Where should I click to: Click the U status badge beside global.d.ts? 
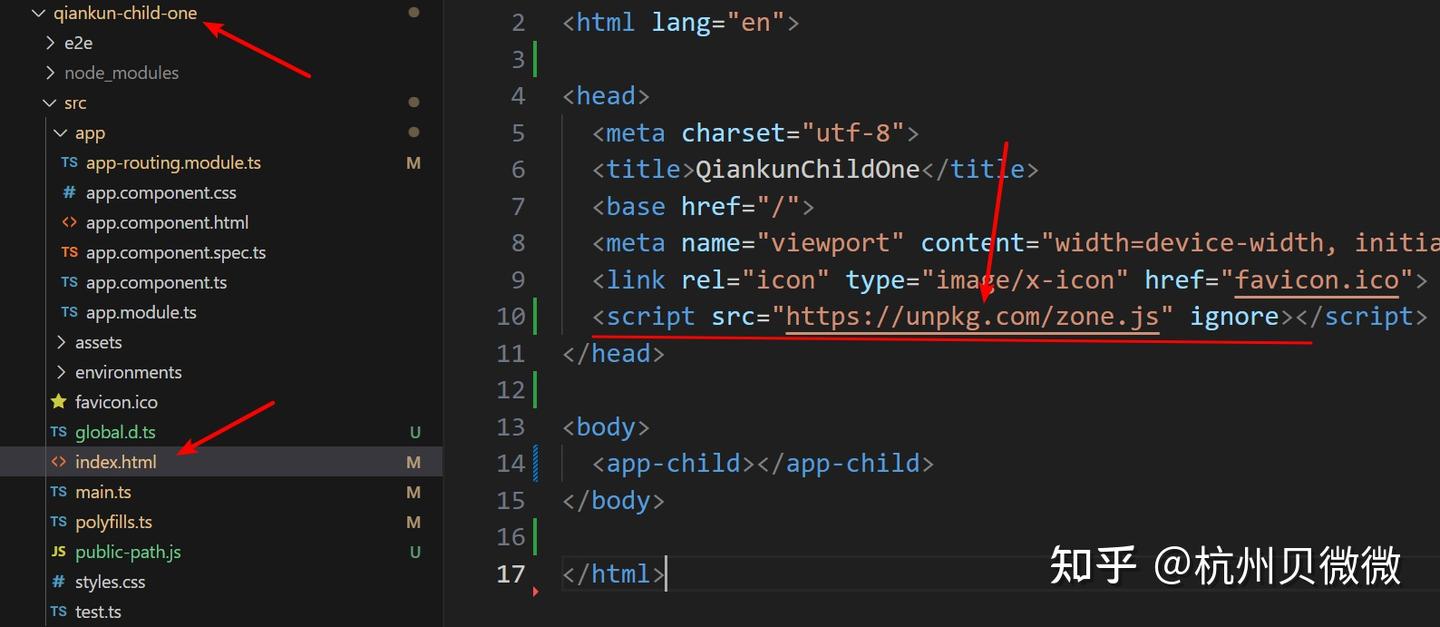click(x=415, y=432)
